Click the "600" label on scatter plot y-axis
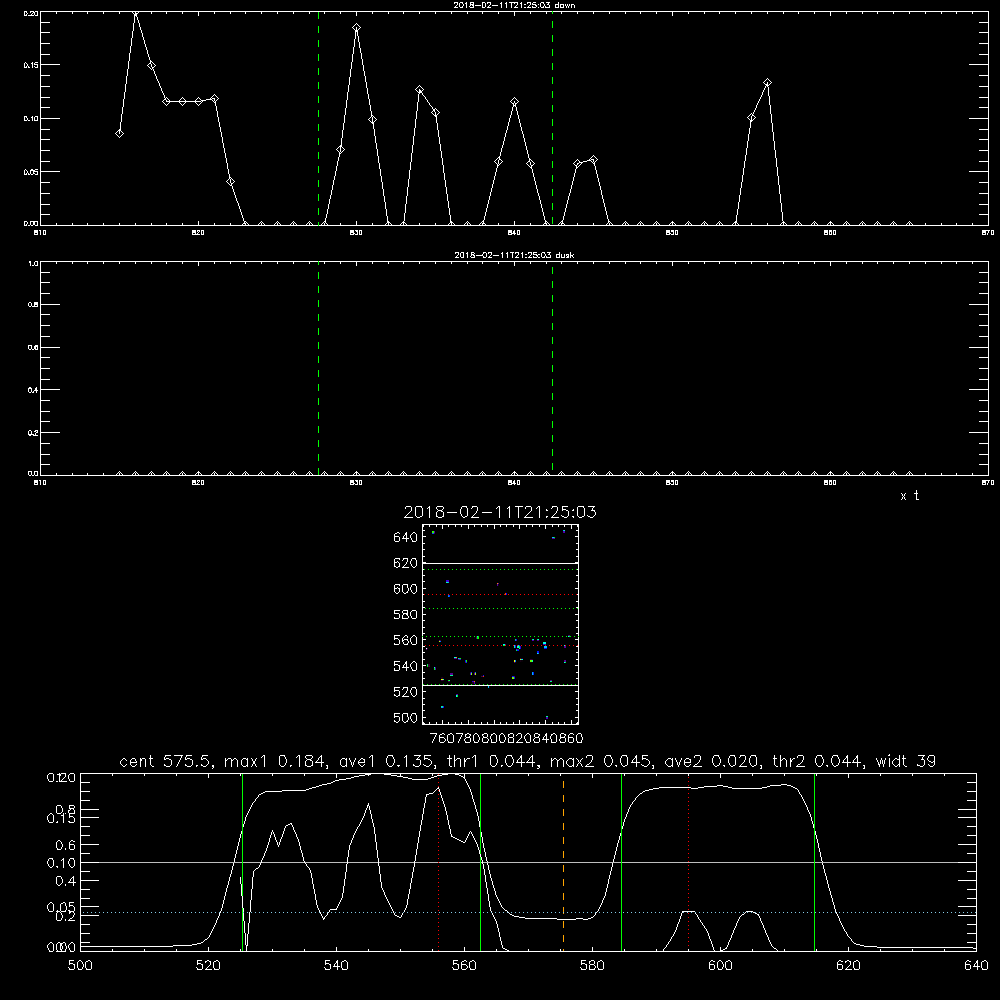1000x1000 pixels. [x=406, y=589]
